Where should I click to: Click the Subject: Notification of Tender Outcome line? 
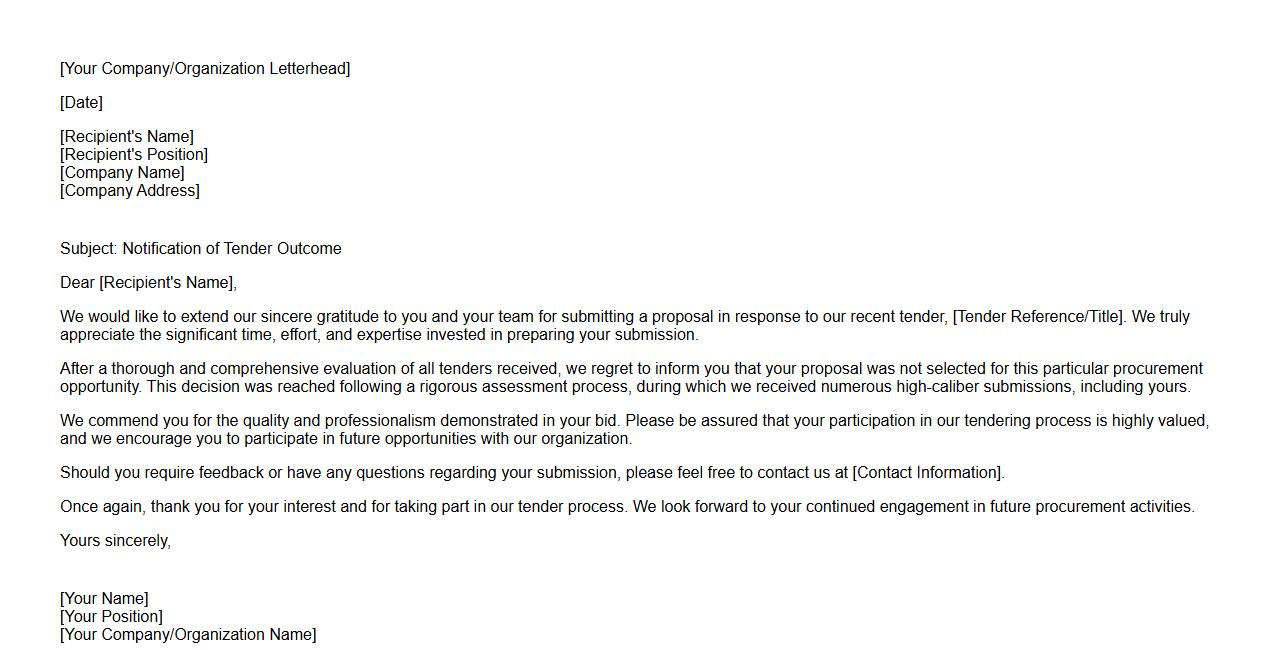[x=201, y=249]
